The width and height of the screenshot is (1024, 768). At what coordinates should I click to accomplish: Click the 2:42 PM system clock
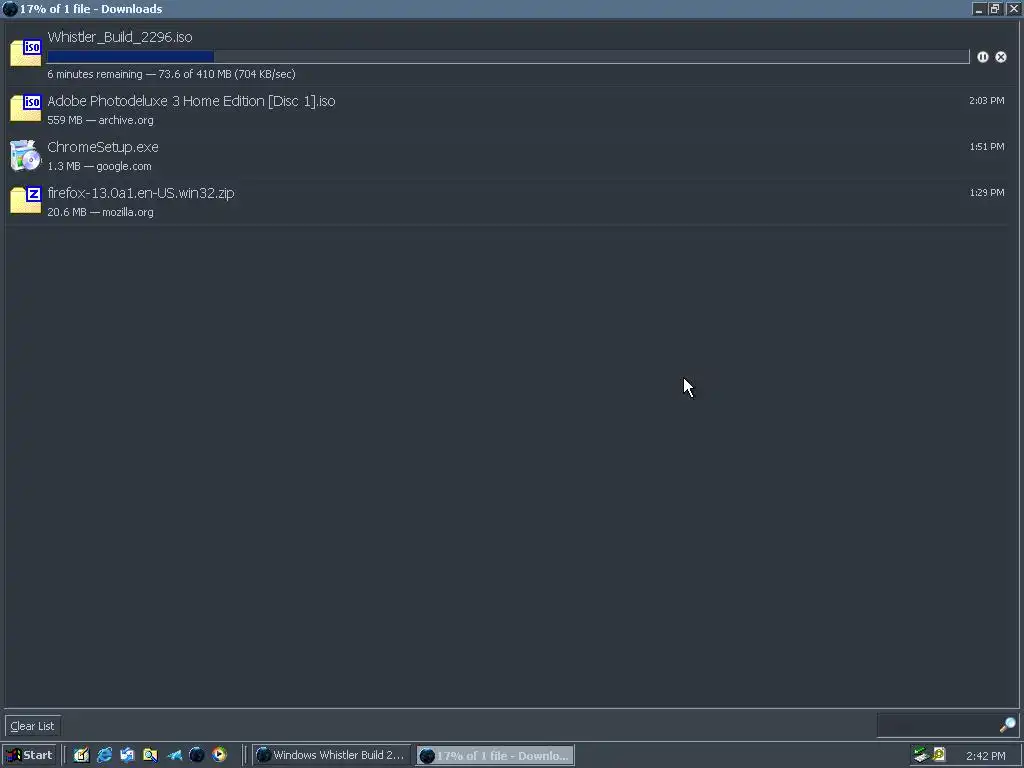985,756
